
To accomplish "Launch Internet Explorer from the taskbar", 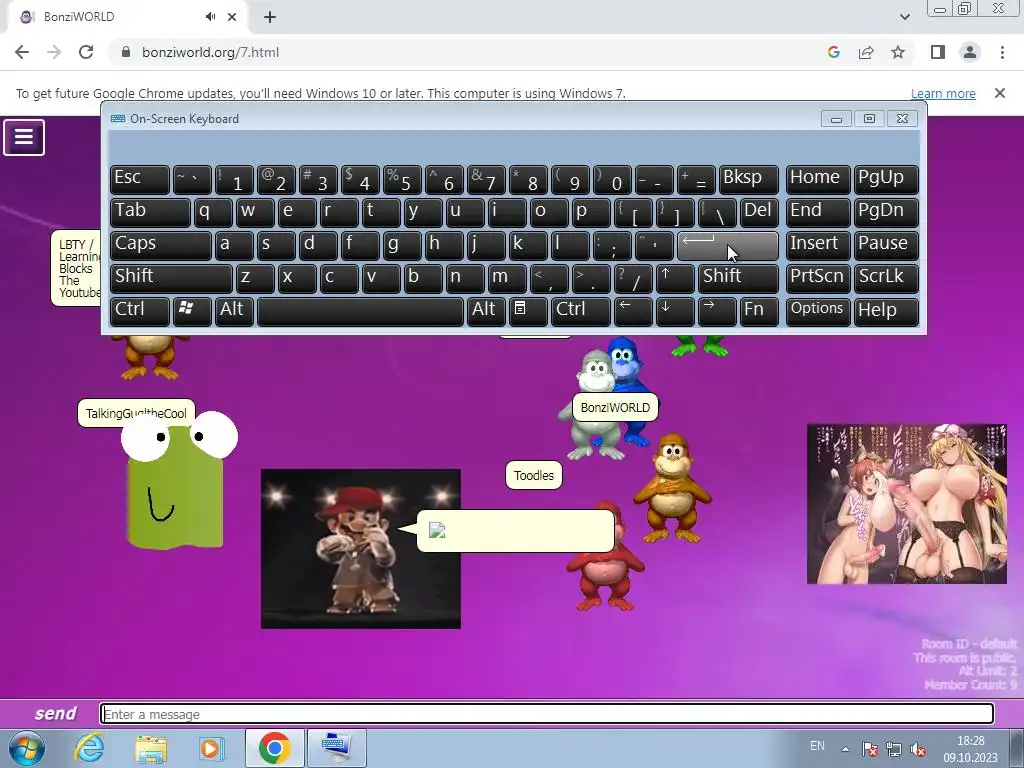I will [89, 748].
